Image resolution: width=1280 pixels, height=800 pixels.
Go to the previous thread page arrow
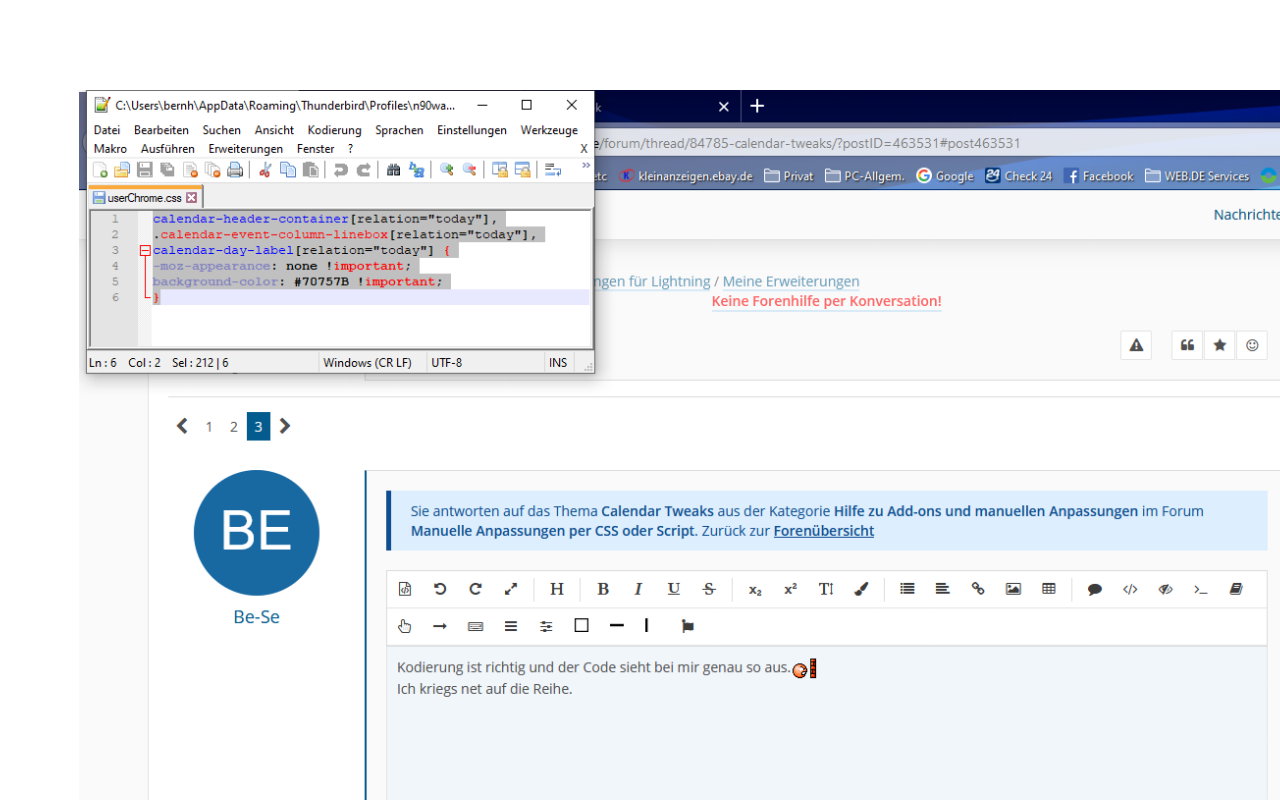coord(182,426)
